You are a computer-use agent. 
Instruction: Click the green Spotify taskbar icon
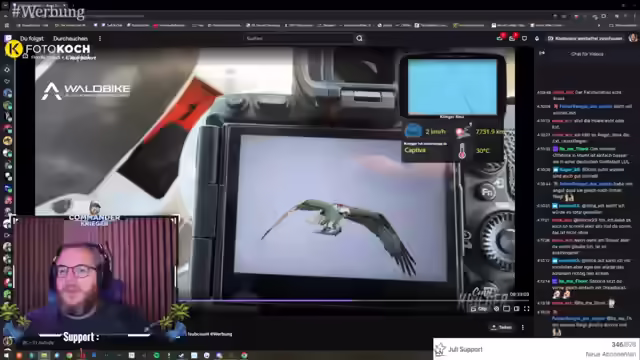click(156, 356)
